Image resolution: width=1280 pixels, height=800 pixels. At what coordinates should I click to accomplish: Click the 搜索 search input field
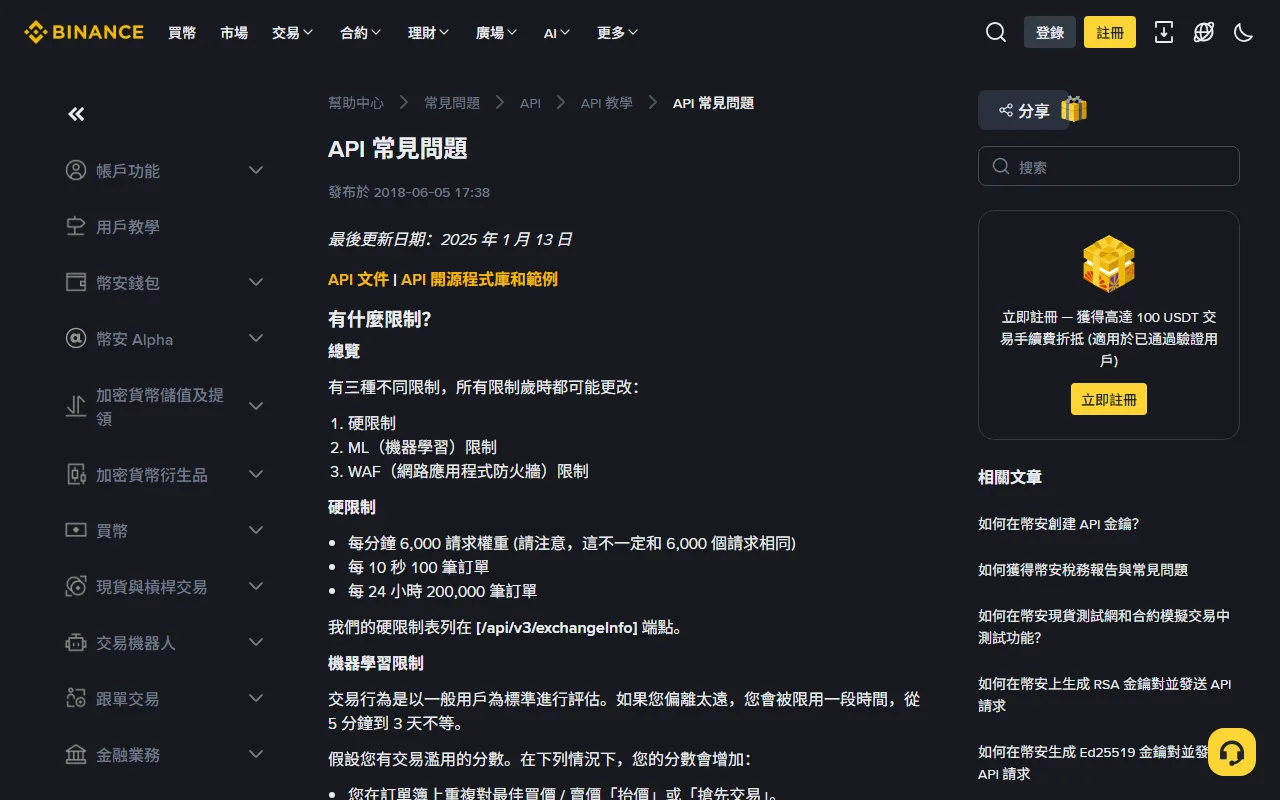click(1109, 166)
